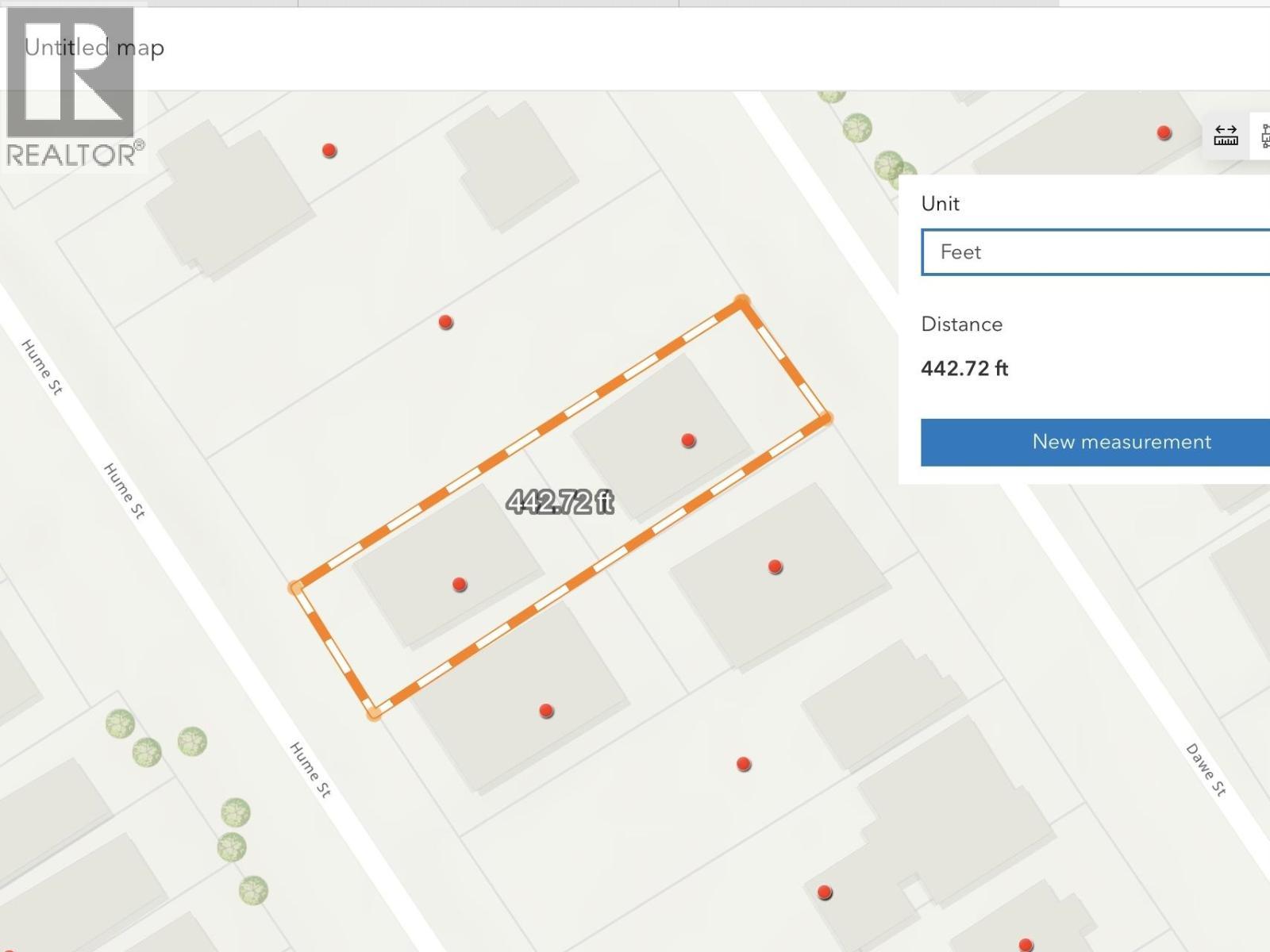1270x952 pixels.
Task: Click red marker on upper building inside measured rectangle
Action: [x=688, y=440]
